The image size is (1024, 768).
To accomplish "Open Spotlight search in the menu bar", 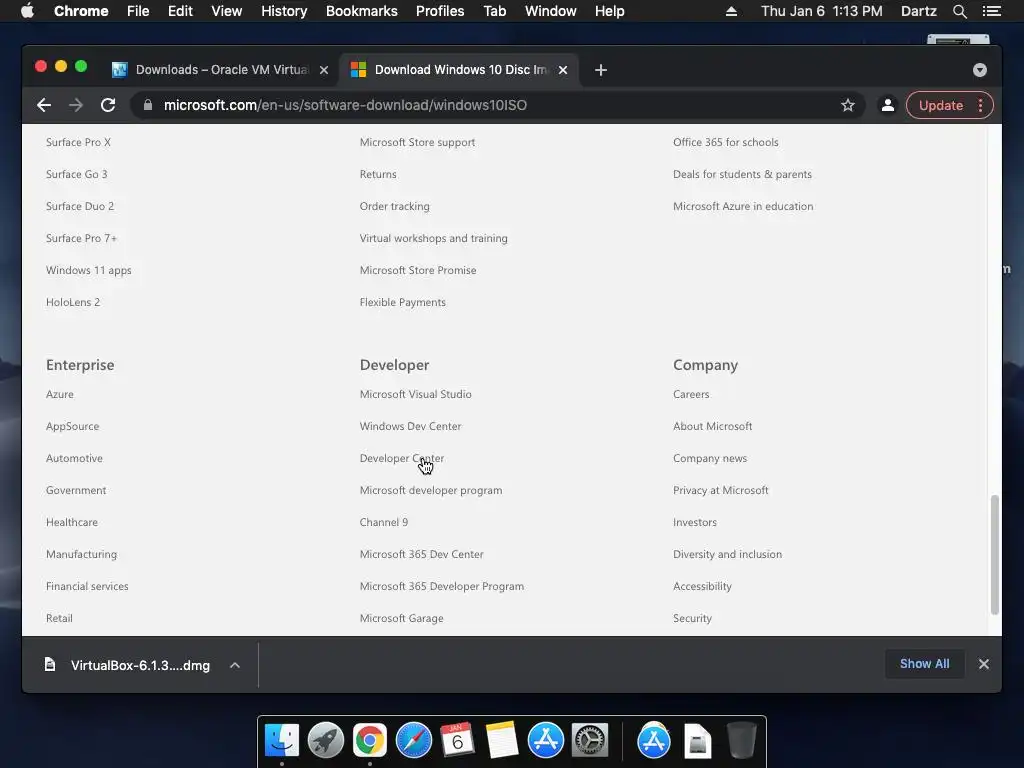I will point(959,11).
